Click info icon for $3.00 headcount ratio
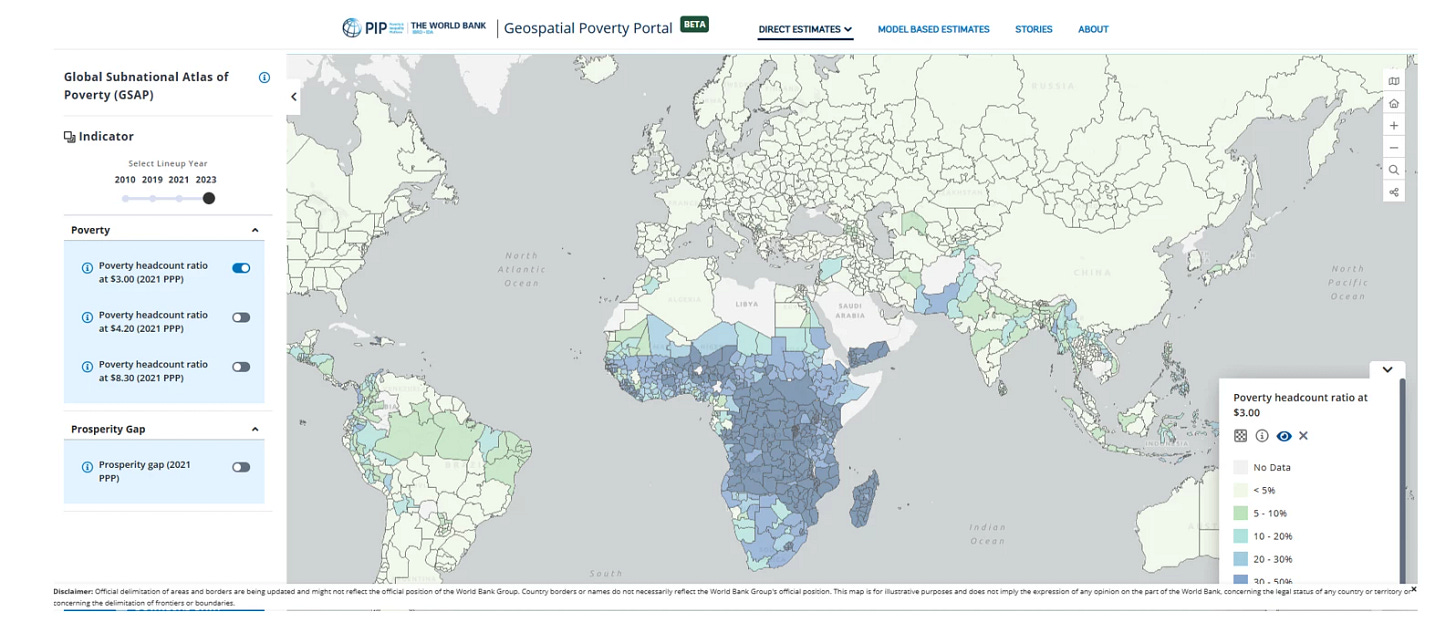Screen dimensions: 1456x633 pyautogui.click(x=87, y=268)
